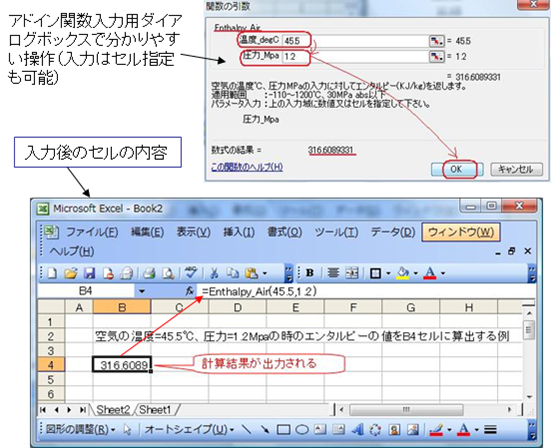This screenshot has height=448, width=551.
Task: Click OK in function arguments dialog
Action: [x=456, y=169]
